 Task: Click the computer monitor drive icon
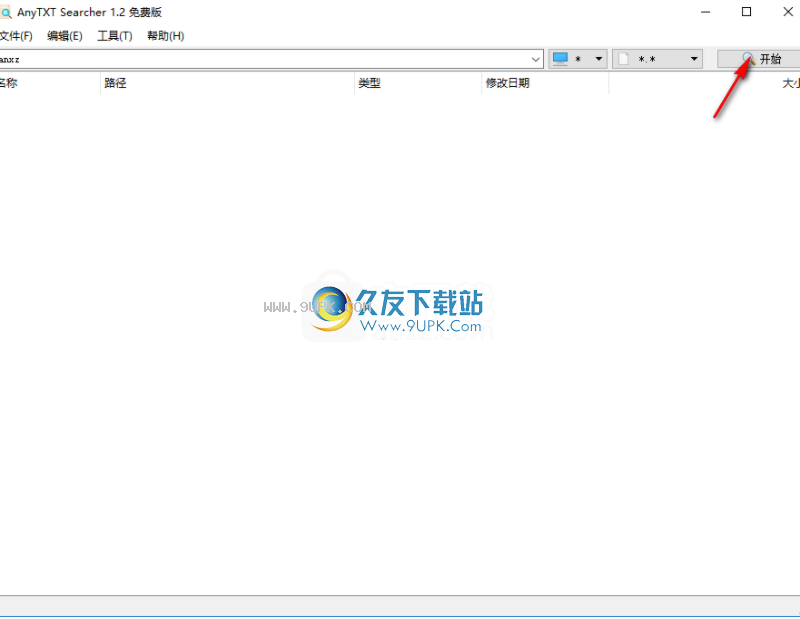coord(560,59)
